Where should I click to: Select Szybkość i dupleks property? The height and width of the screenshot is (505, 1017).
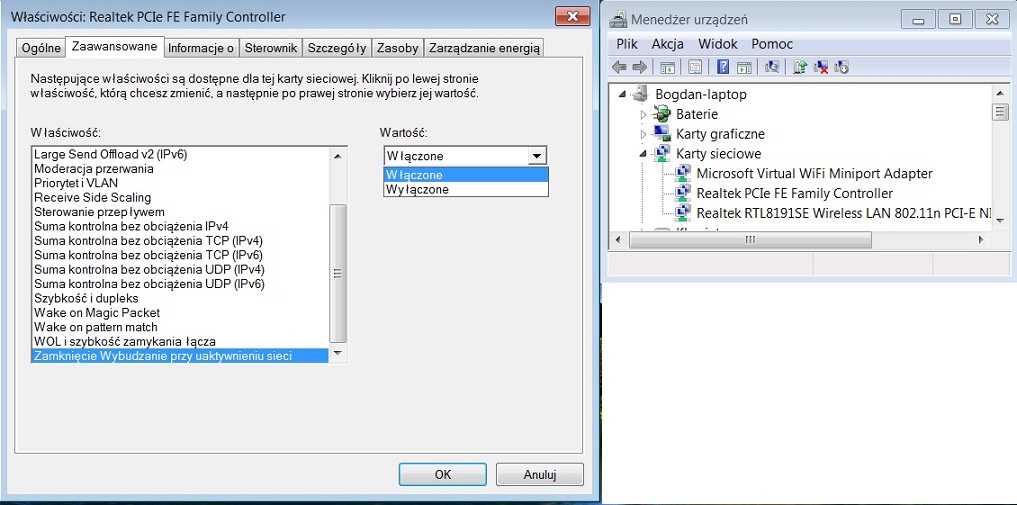[180, 298]
